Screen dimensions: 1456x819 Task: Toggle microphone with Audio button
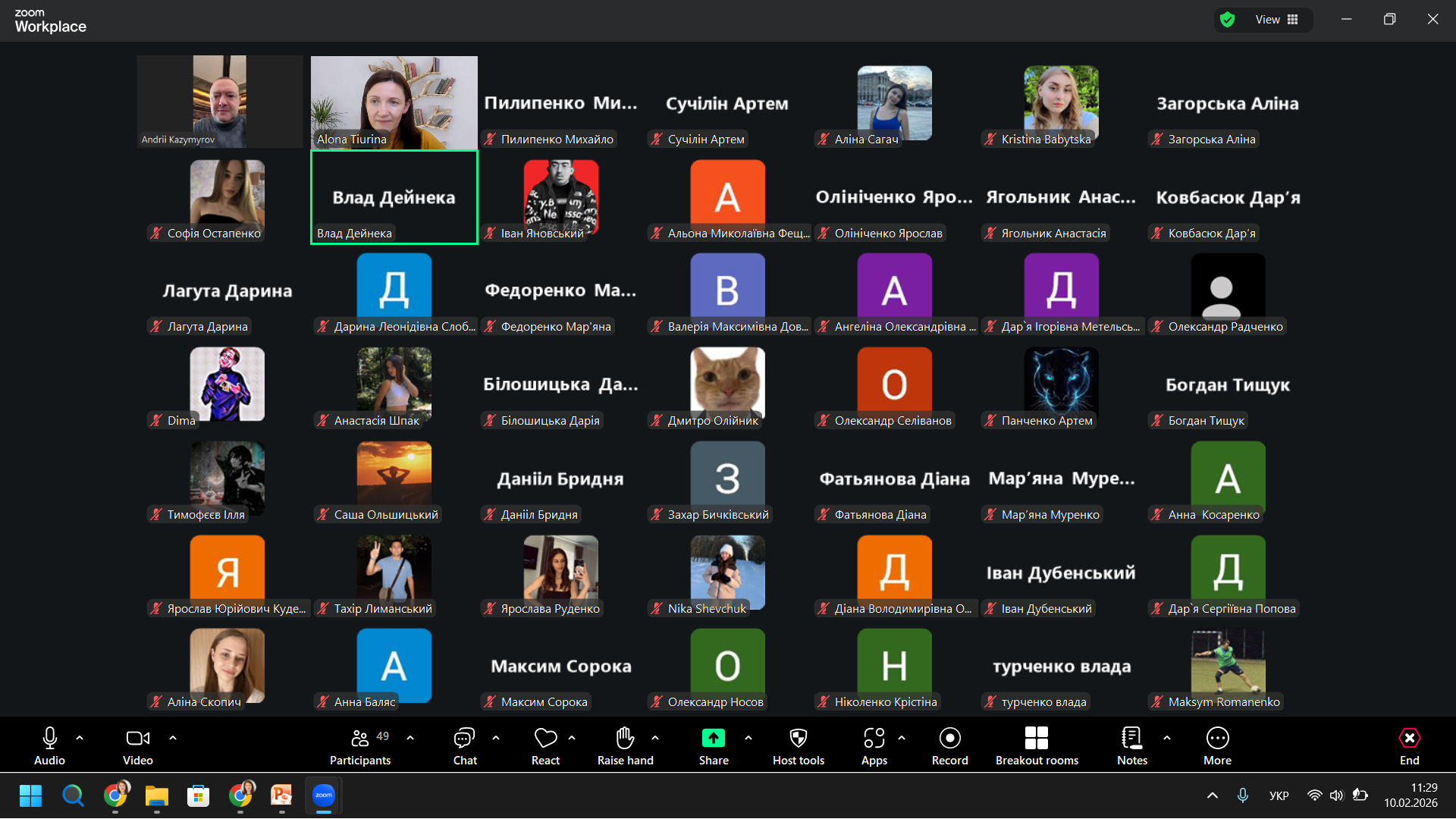pos(49,738)
